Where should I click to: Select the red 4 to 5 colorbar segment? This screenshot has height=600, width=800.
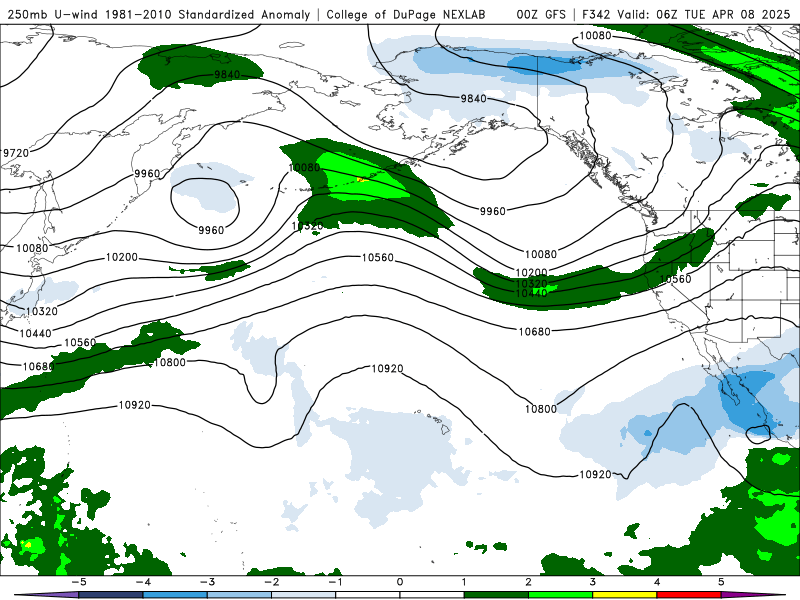(x=688, y=595)
